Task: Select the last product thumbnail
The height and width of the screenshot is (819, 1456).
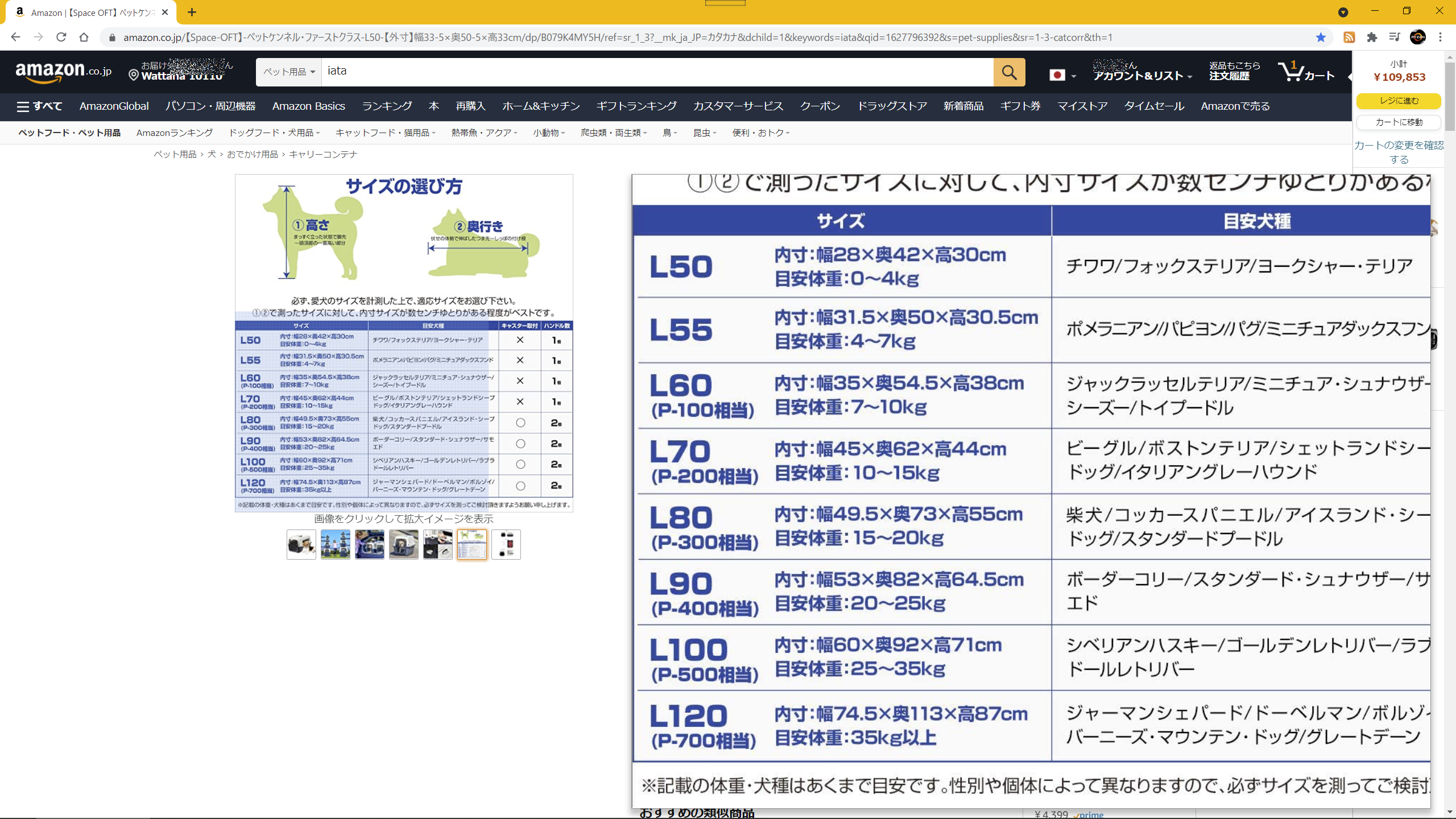Action: (506, 545)
